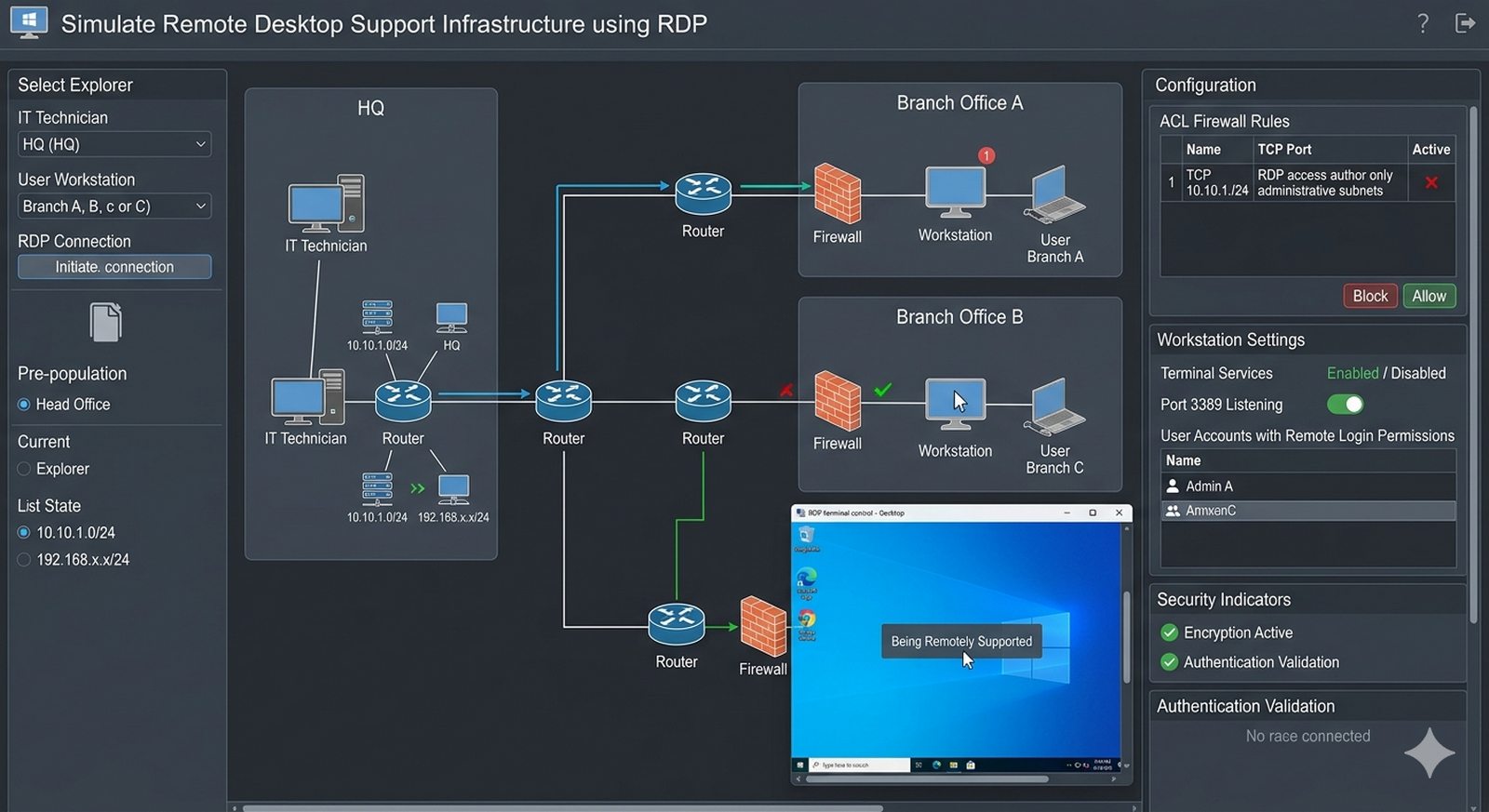Select the Explorer radio button
Screen dimensions: 1489x812
click(x=24, y=470)
